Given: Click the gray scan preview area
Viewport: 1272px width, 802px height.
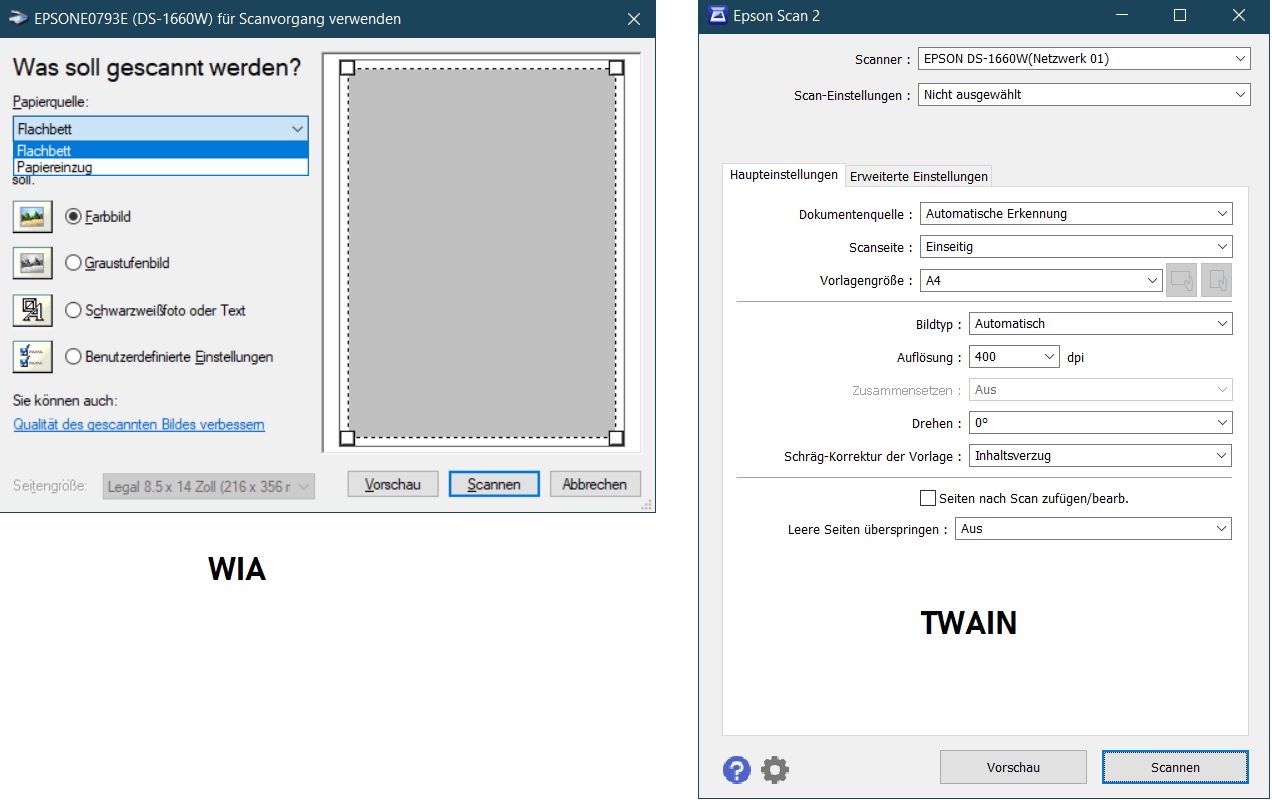Looking at the screenshot, I should 482,253.
